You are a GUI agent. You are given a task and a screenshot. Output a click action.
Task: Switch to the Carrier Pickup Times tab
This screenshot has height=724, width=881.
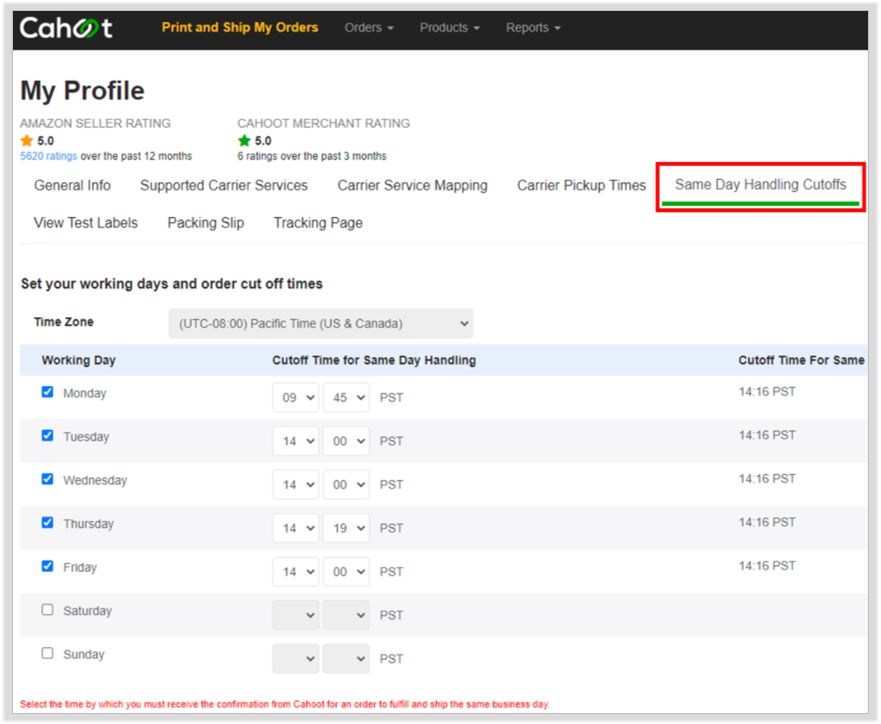coord(582,185)
